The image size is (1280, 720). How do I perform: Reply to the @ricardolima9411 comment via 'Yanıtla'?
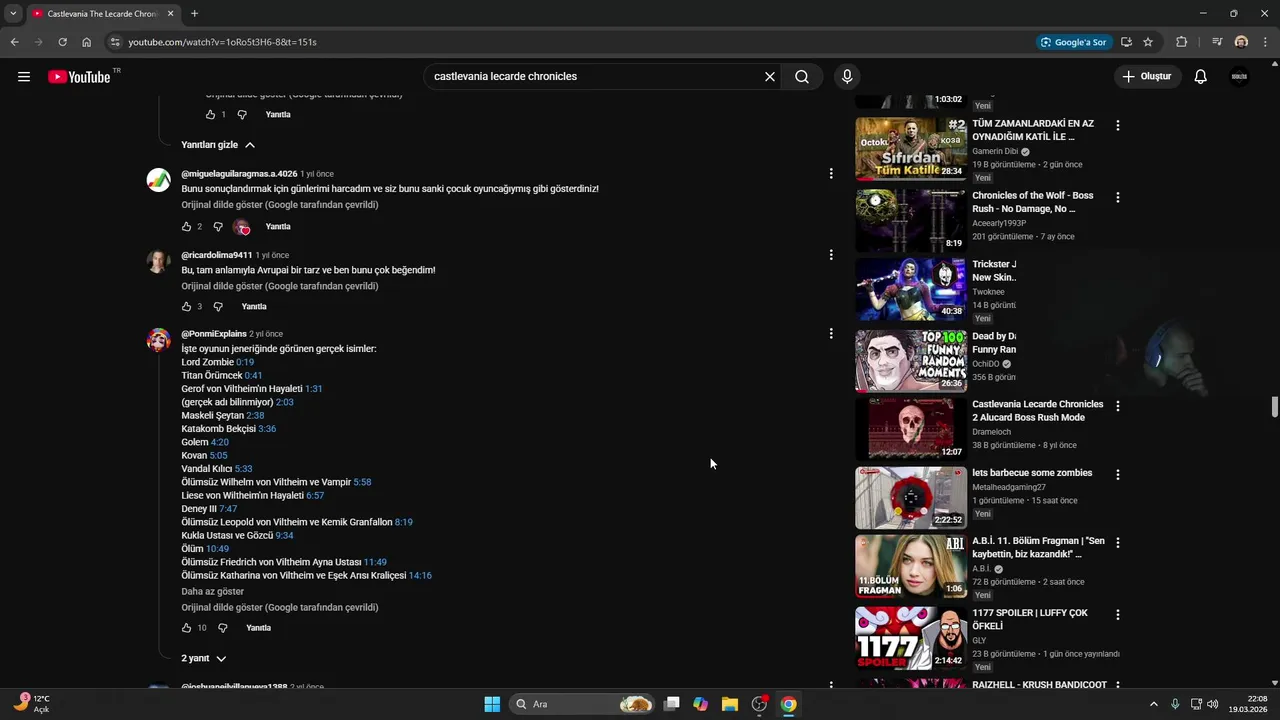[254, 307]
